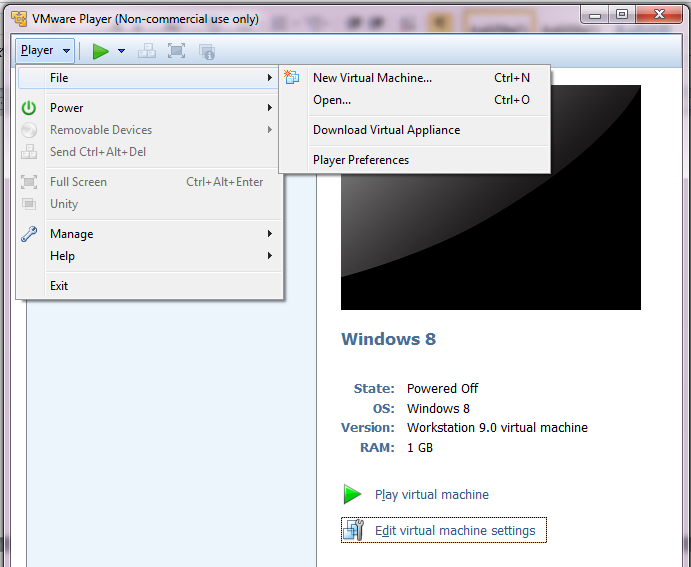Click the green Power icon in menu
691x567 pixels.
point(29,108)
